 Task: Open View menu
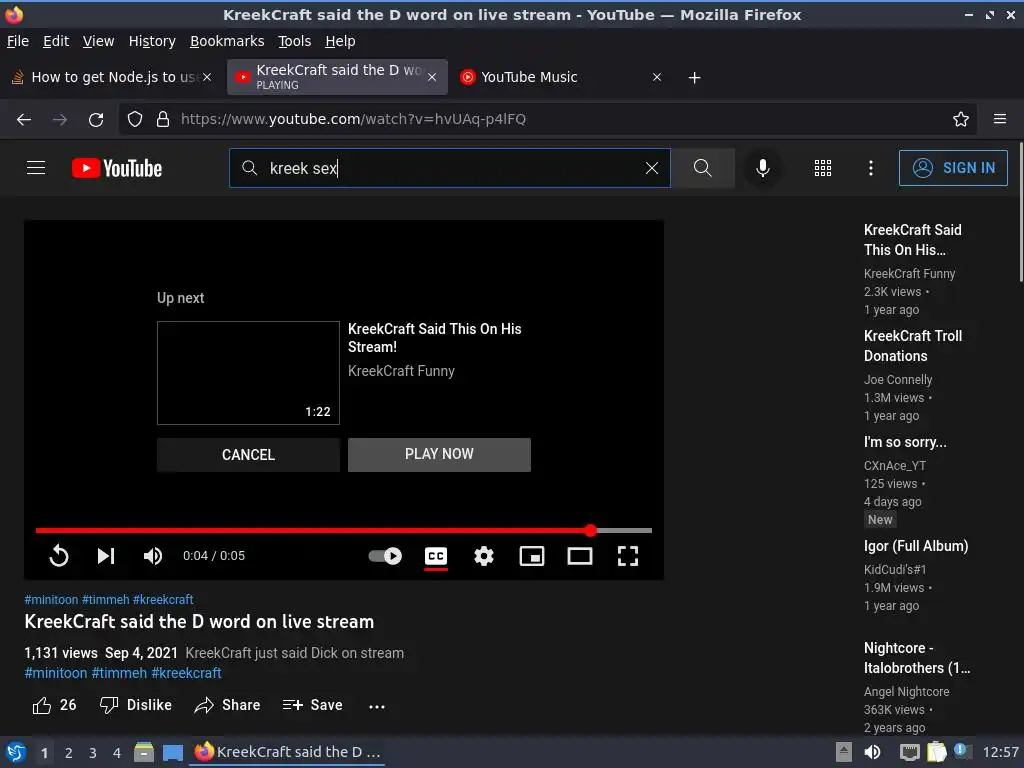point(98,41)
